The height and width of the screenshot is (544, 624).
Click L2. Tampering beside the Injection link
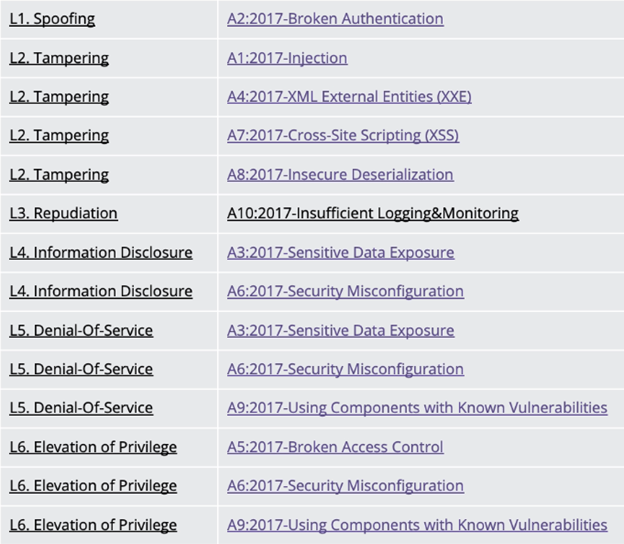59,58
